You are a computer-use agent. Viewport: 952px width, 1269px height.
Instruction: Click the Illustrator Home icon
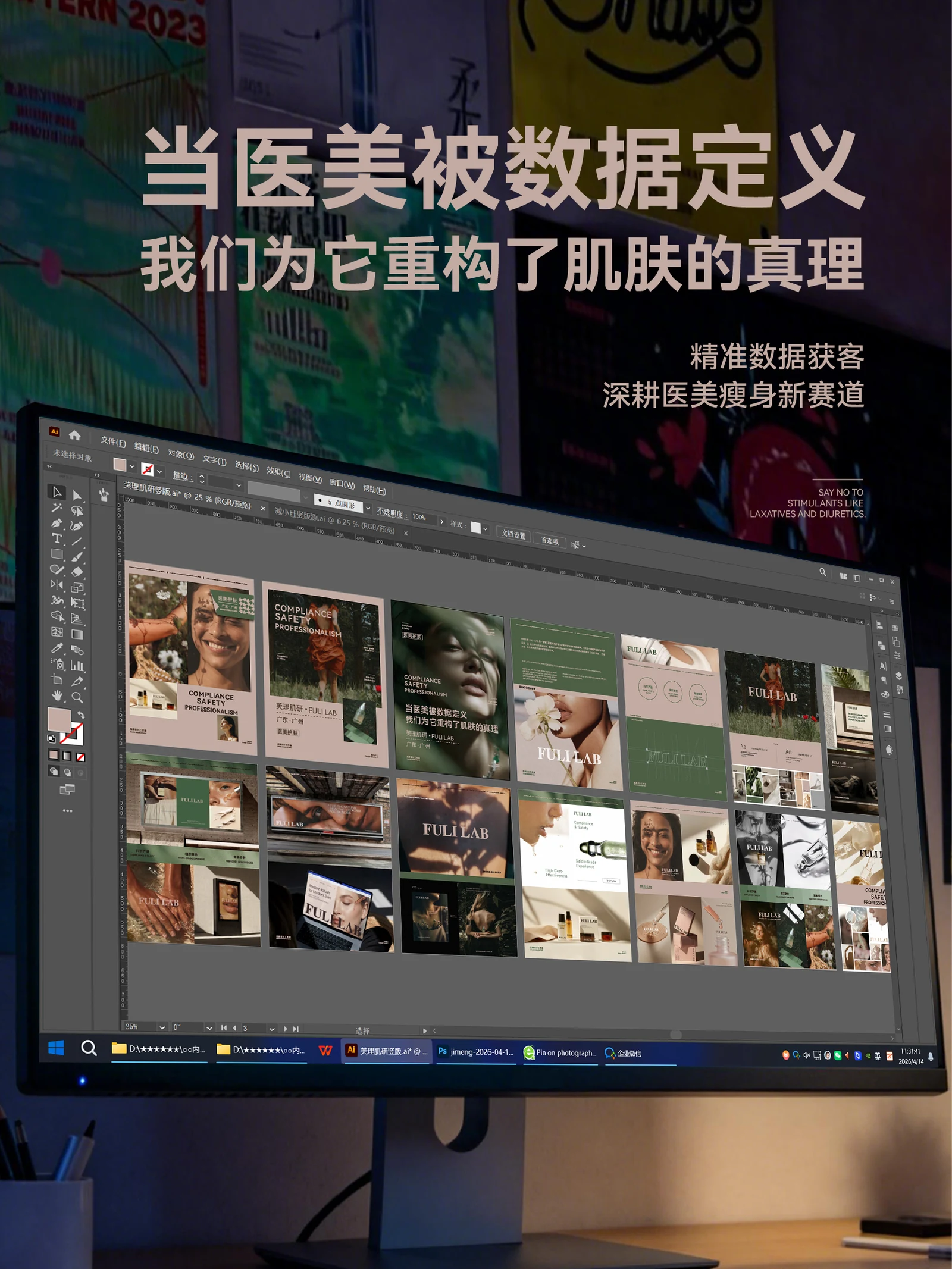point(74,435)
